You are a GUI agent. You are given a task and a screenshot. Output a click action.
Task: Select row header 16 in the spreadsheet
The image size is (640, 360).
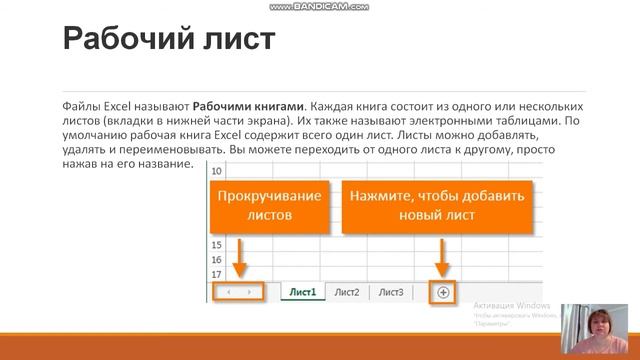pyautogui.click(x=216, y=260)
